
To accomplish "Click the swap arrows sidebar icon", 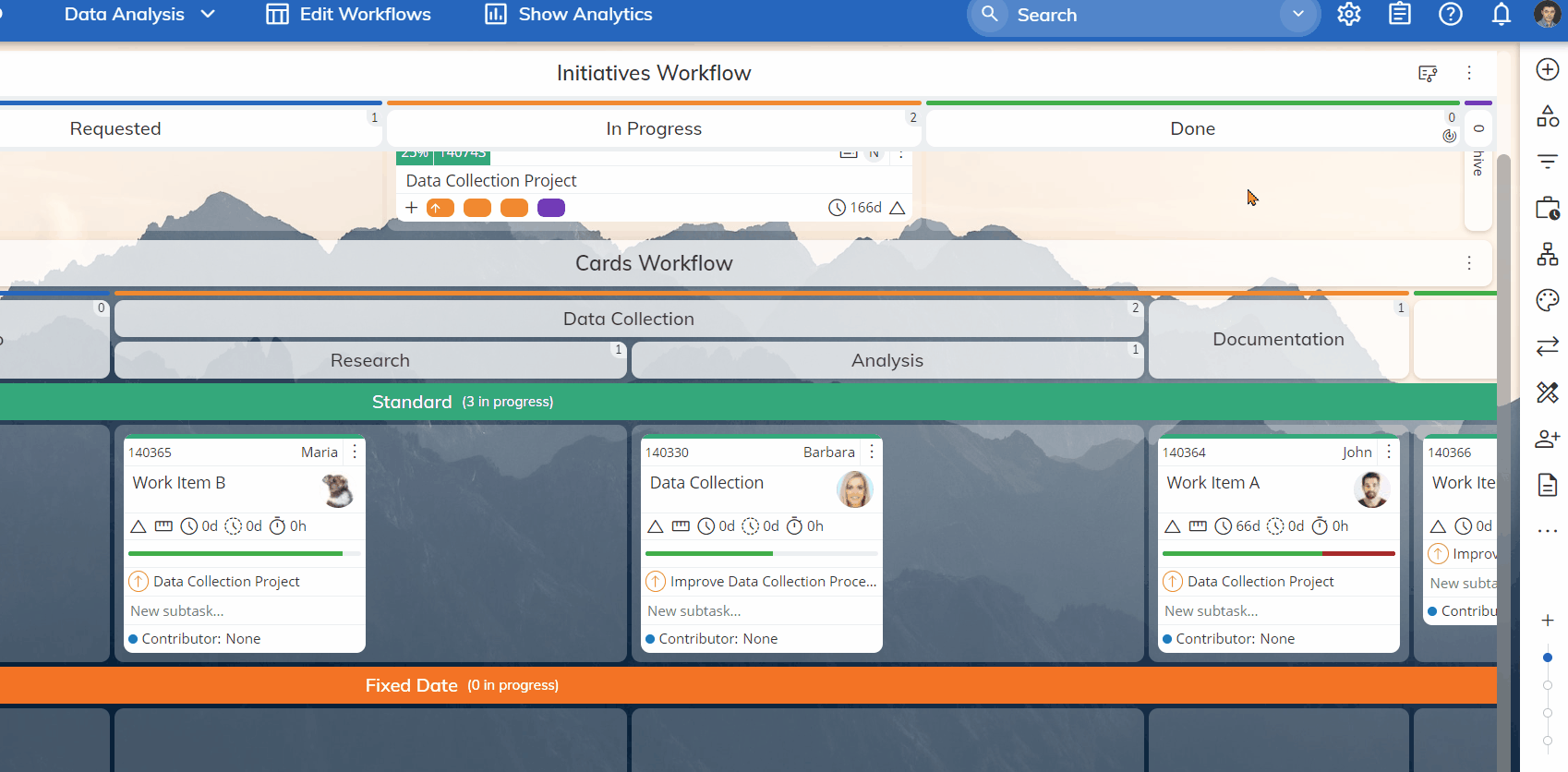I will (x=1548, y=346).
